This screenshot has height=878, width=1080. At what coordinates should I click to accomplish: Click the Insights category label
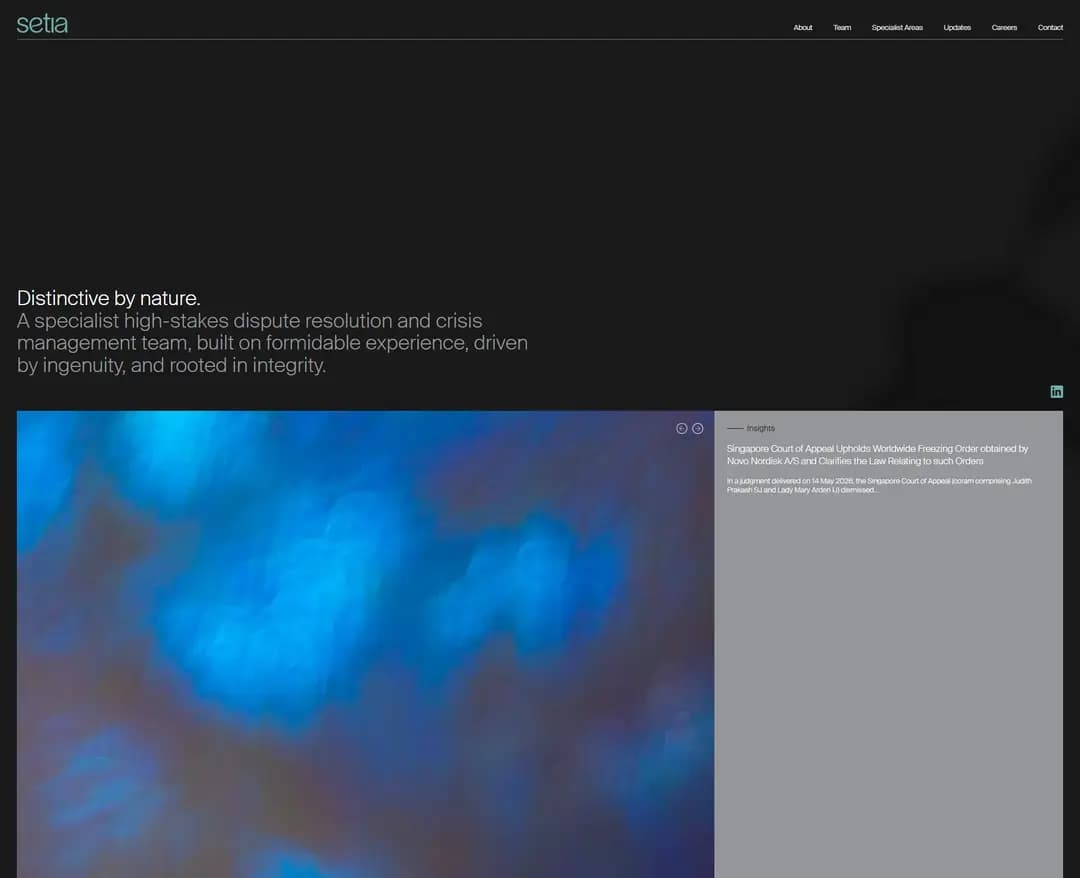[x=760, y=428]
